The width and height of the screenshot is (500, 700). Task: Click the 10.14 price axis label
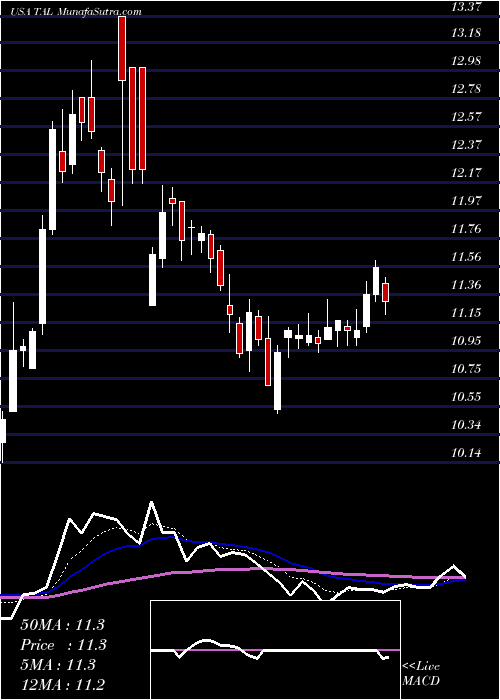click(x=468, y=453)
